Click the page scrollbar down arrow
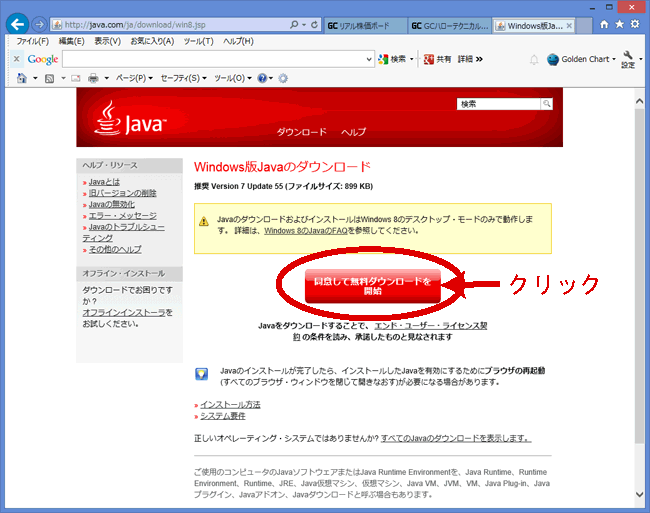 [639, 494]
